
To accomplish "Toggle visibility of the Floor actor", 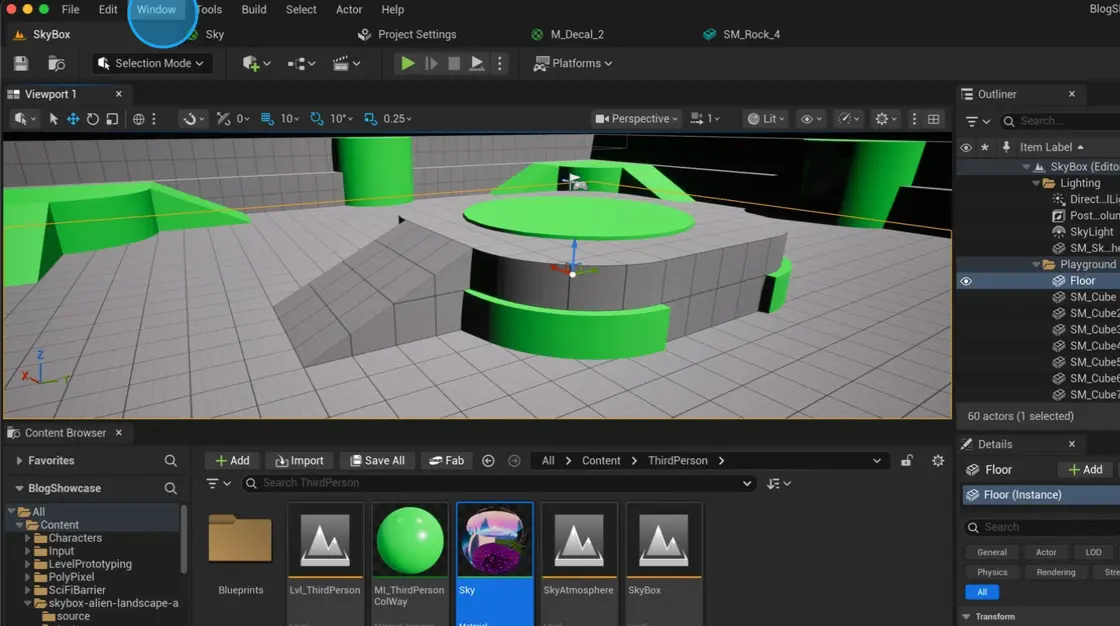I will [966, 280].
